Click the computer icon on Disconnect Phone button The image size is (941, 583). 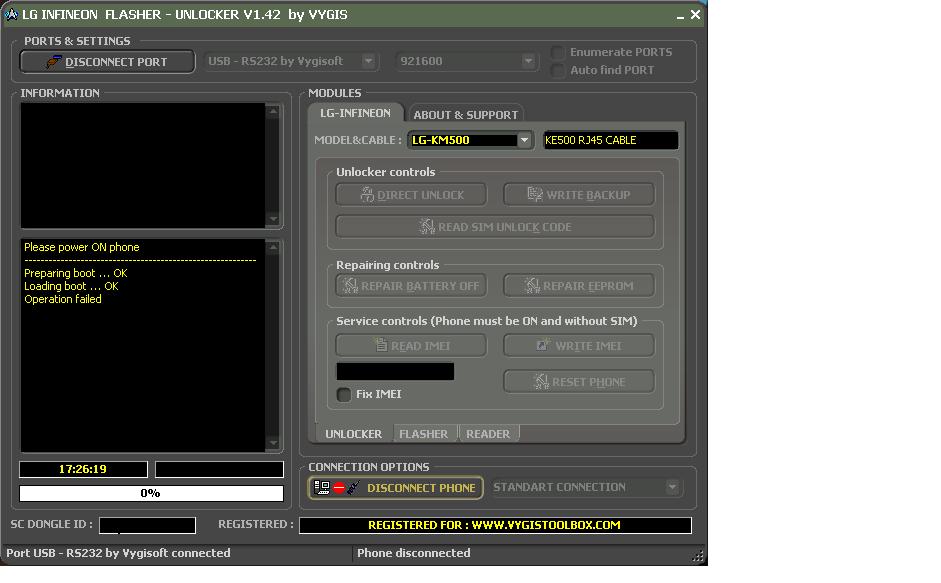(x=322, y=488)
